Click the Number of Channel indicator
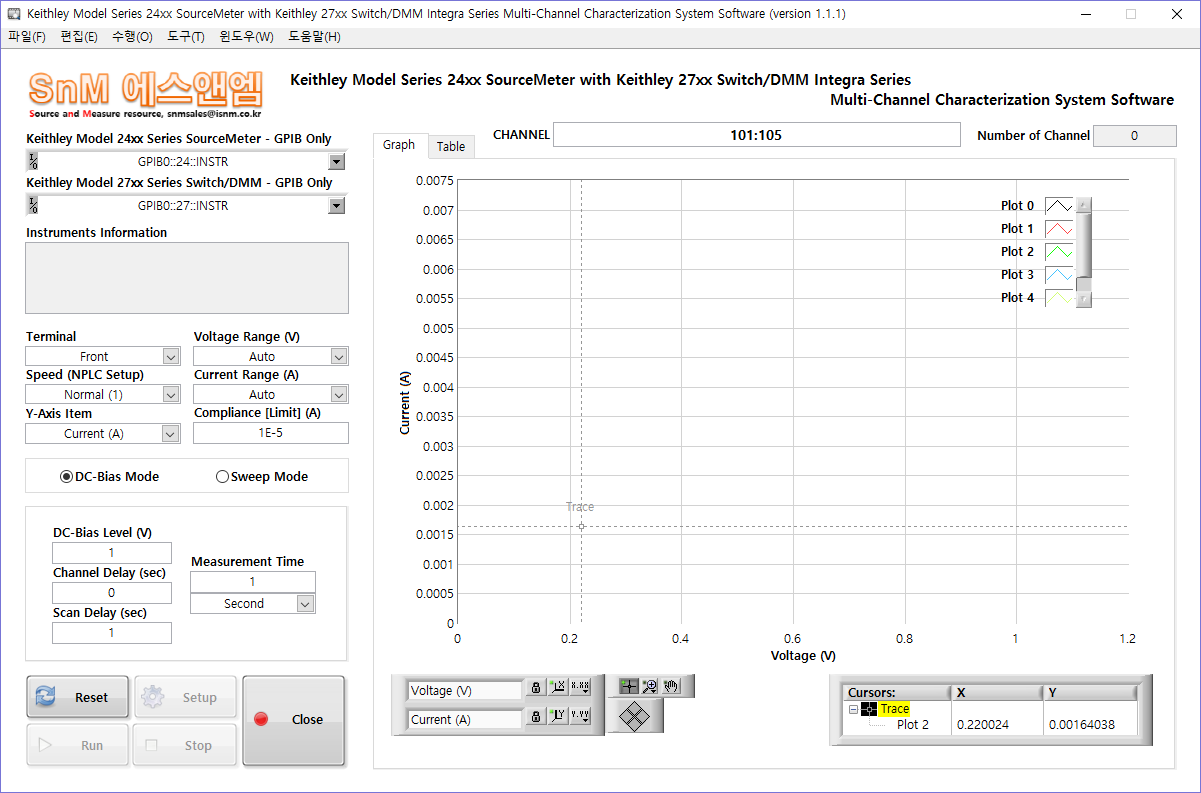The height and width of the screenshot is (793, 1201). coord(1135,136)
